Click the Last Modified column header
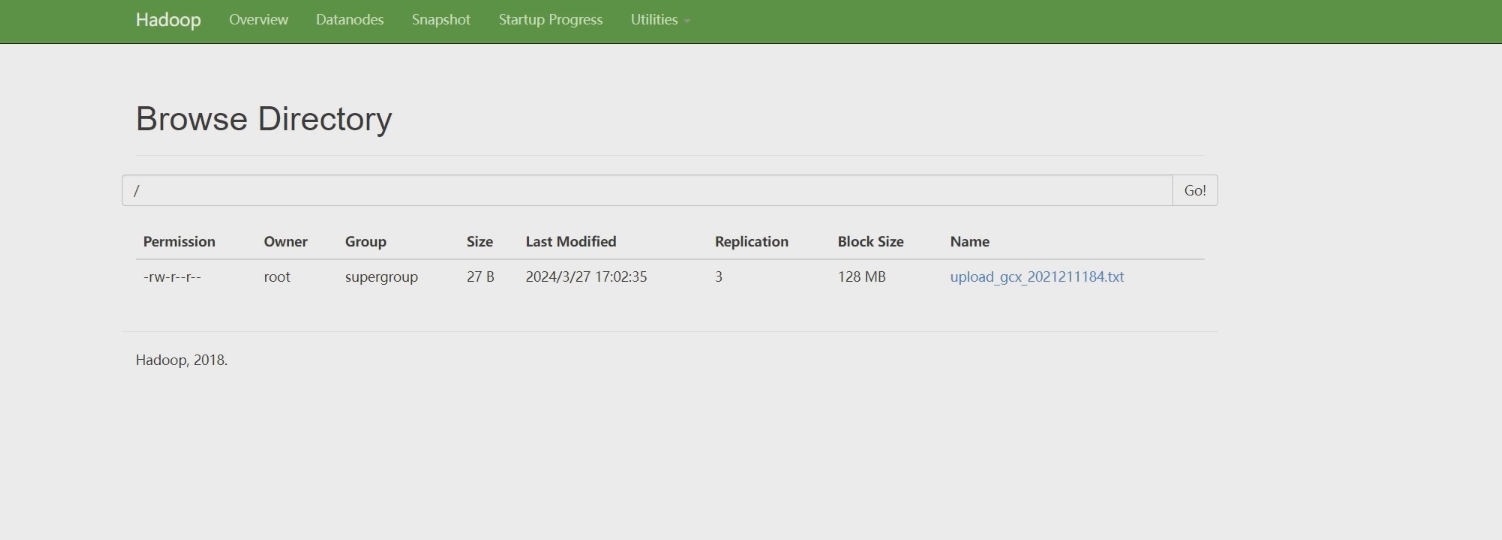Image resolution: width=1502 pixels, height=540 pixels. (x=571, y=242)
